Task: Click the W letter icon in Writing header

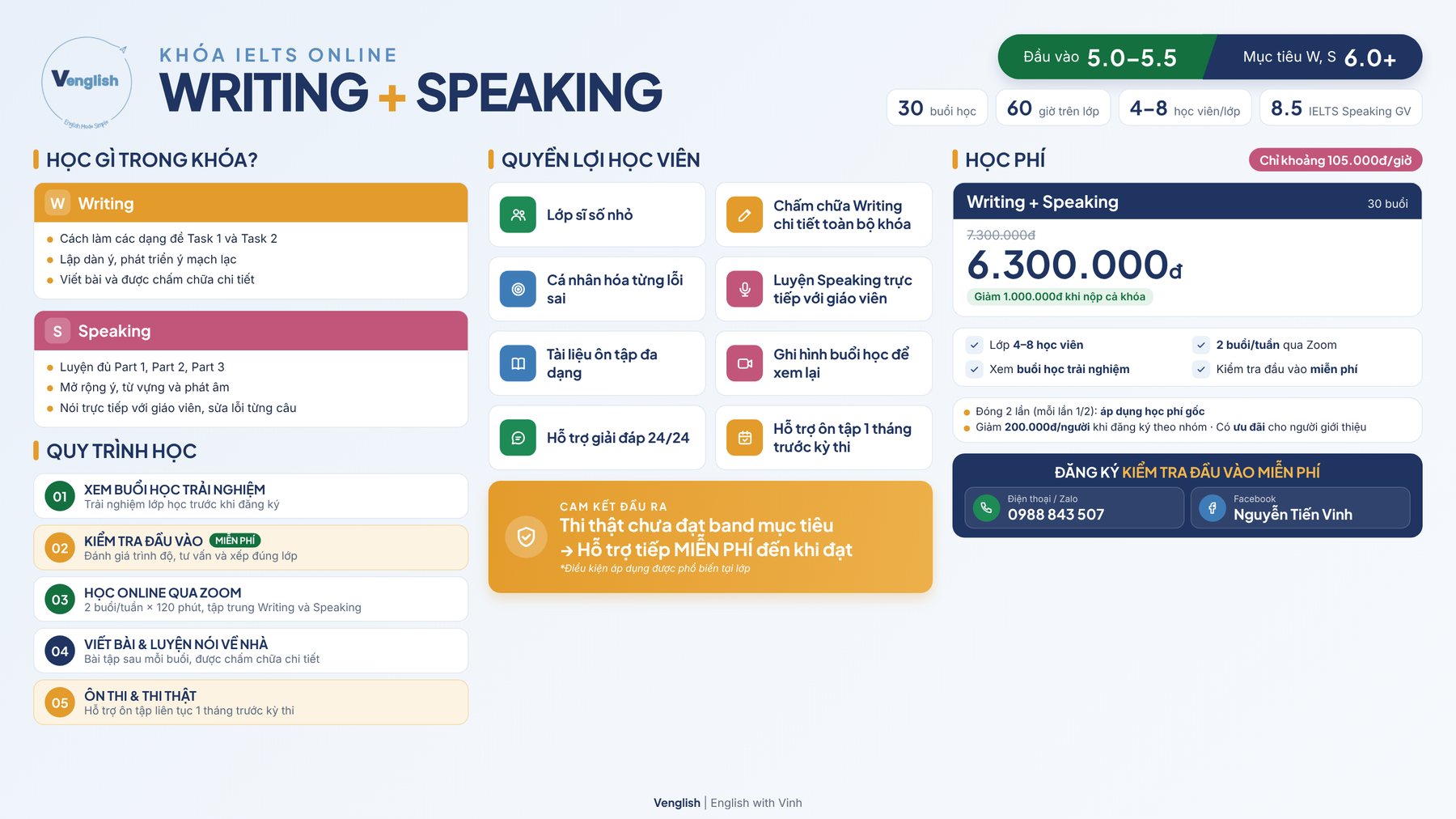Action: [57, 203]
